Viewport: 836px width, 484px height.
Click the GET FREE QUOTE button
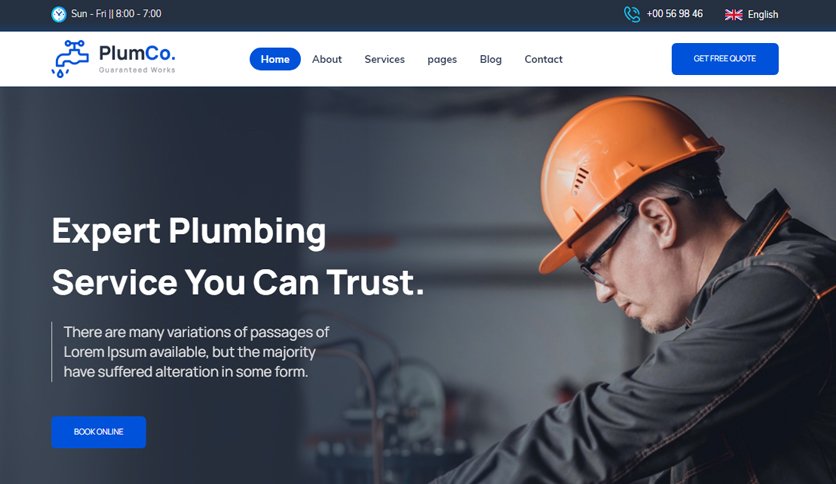[725, 59]
